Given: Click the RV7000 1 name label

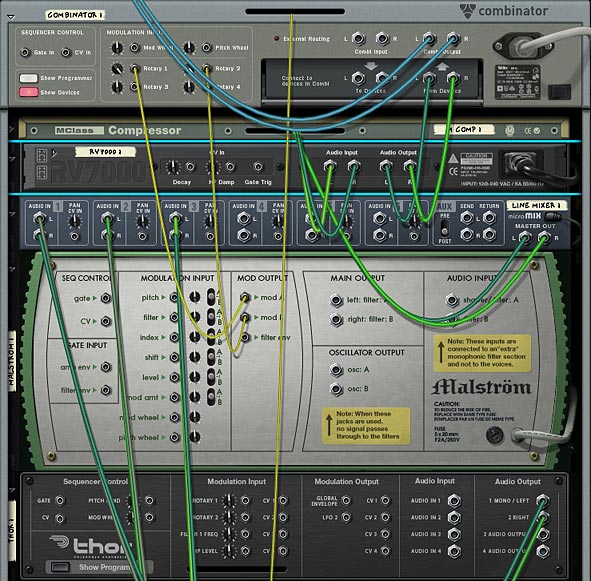Looking at the screenshot, I should click(105, 152).
